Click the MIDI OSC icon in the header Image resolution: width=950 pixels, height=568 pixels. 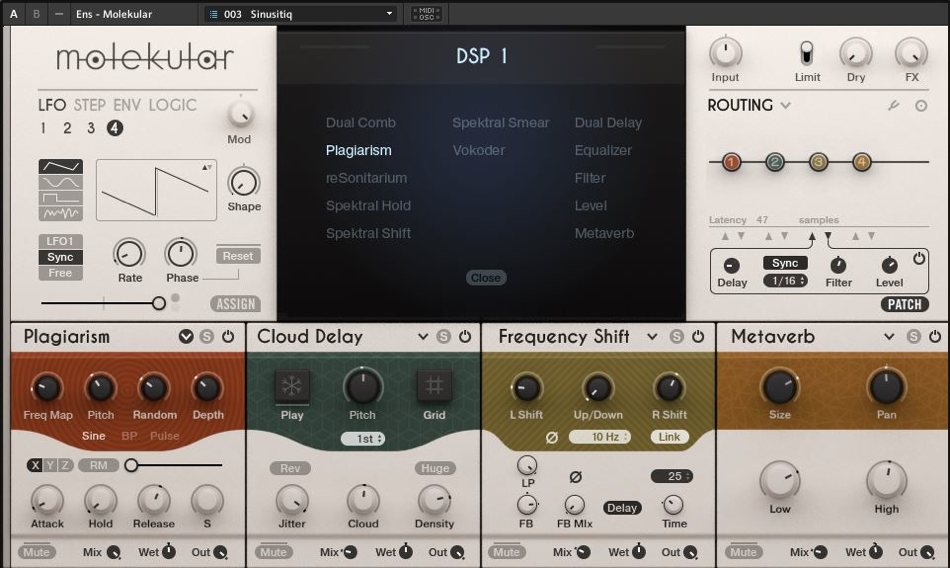pos(427,14)
